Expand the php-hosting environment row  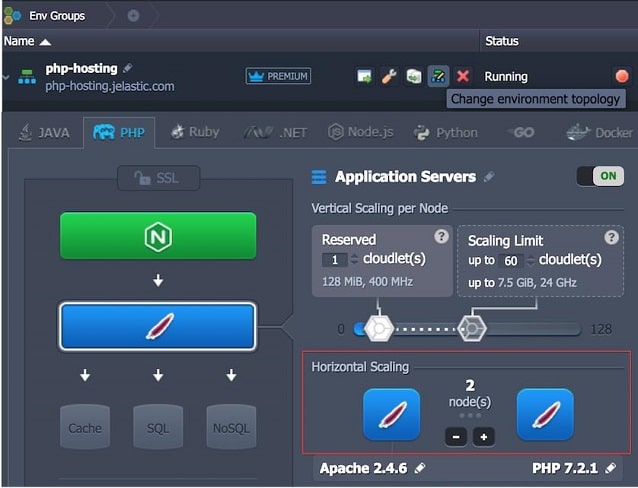(6, 77)
